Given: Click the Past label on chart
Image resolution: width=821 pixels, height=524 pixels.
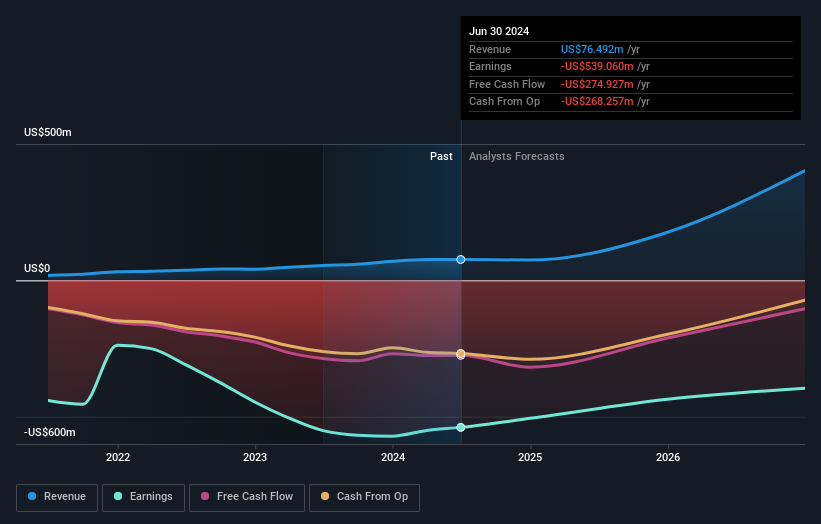Looking at the screenshot, I should [441, 157].
